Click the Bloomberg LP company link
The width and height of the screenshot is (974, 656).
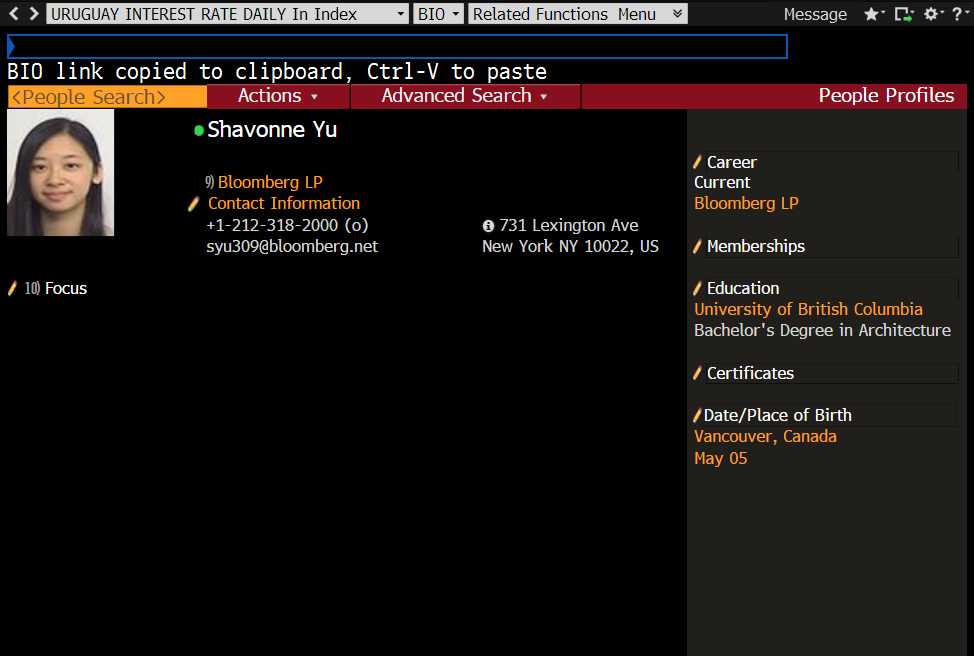(270, 182)
